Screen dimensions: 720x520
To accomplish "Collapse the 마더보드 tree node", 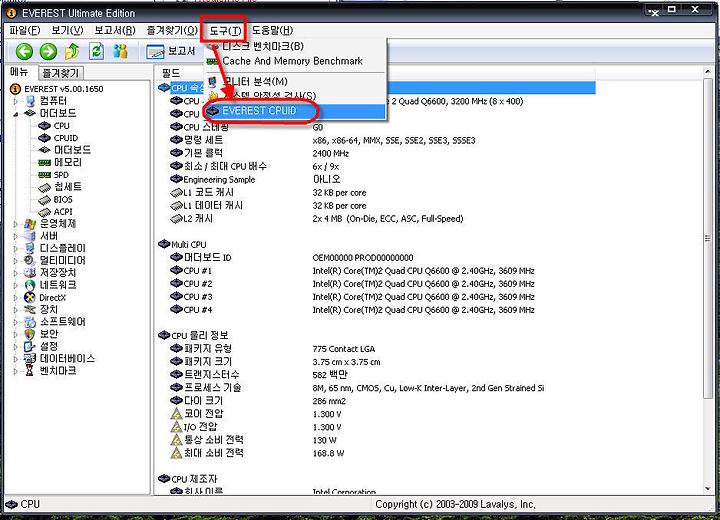I will click(16, 113).
